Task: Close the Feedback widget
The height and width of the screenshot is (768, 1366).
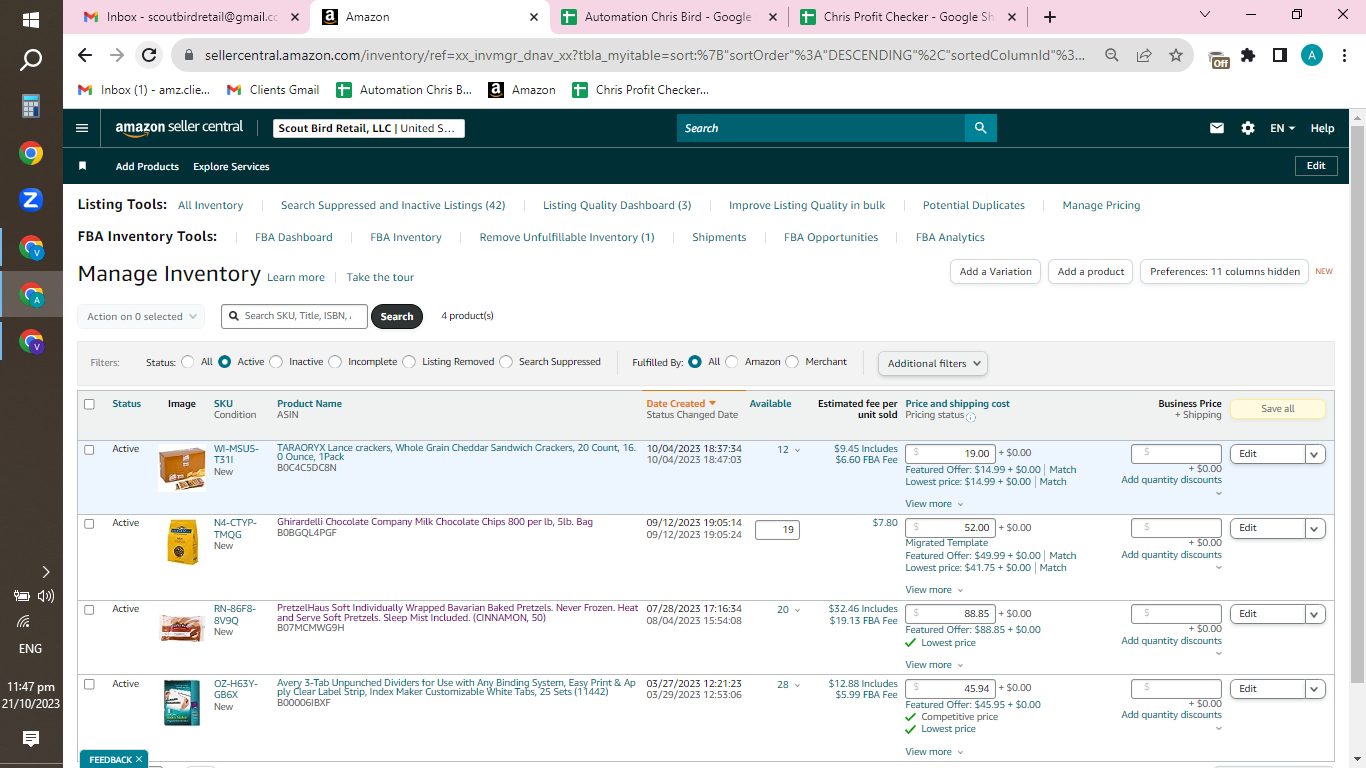Action: [x=139, y=760]
